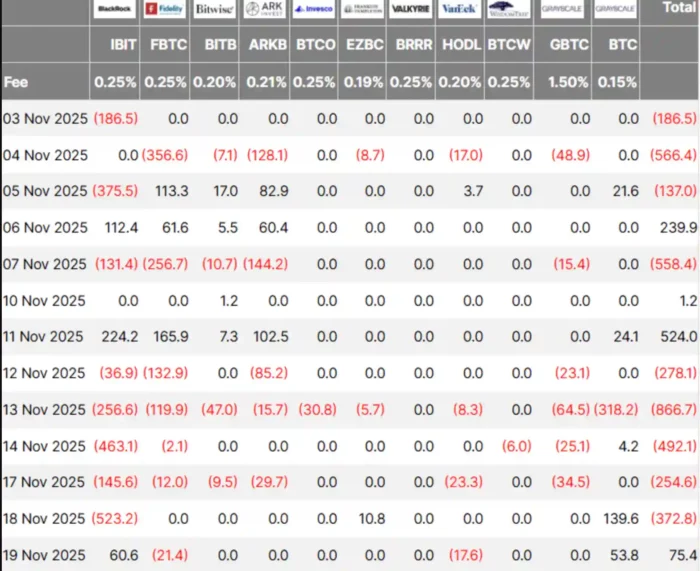This screenshot has height=571, width=700.
Task: Select the 1.50% GBTC fee cell
Action: tap(568, 82)
